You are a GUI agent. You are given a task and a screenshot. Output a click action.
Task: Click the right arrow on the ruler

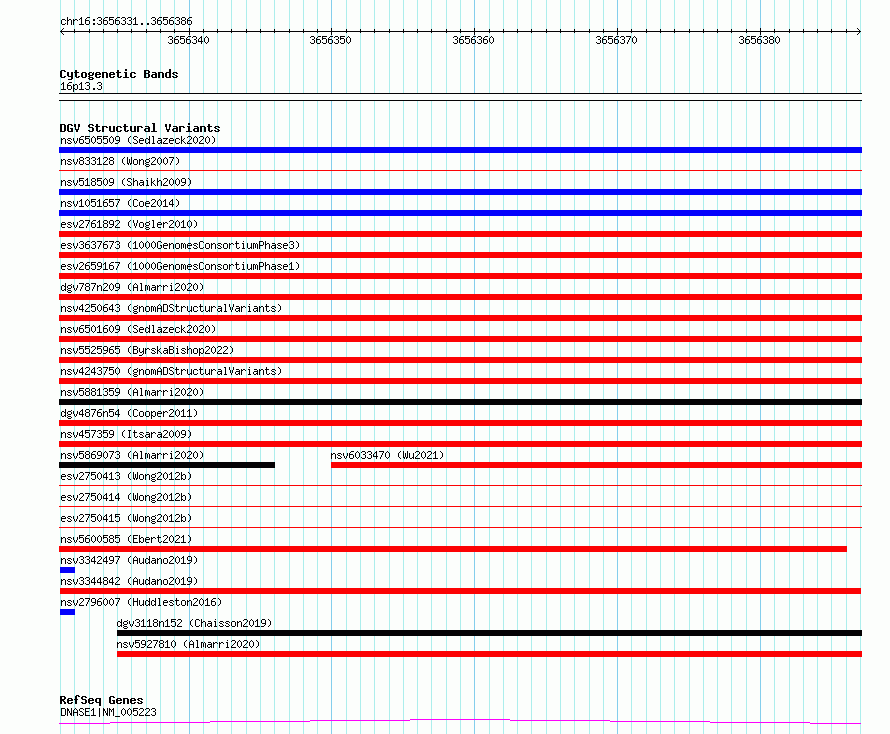click(x=858, y=32)
